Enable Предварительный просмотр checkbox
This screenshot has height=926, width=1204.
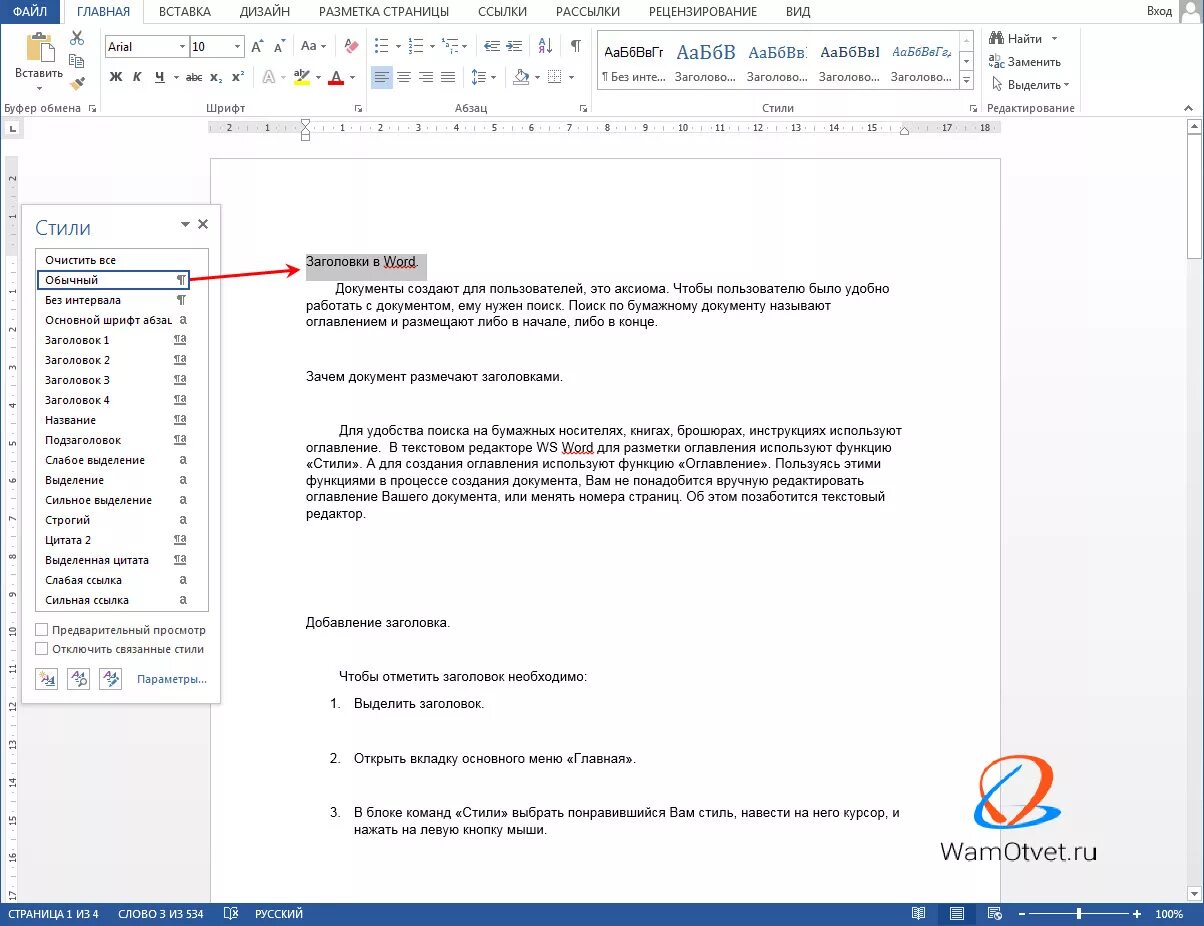click(x=42, y=630)
